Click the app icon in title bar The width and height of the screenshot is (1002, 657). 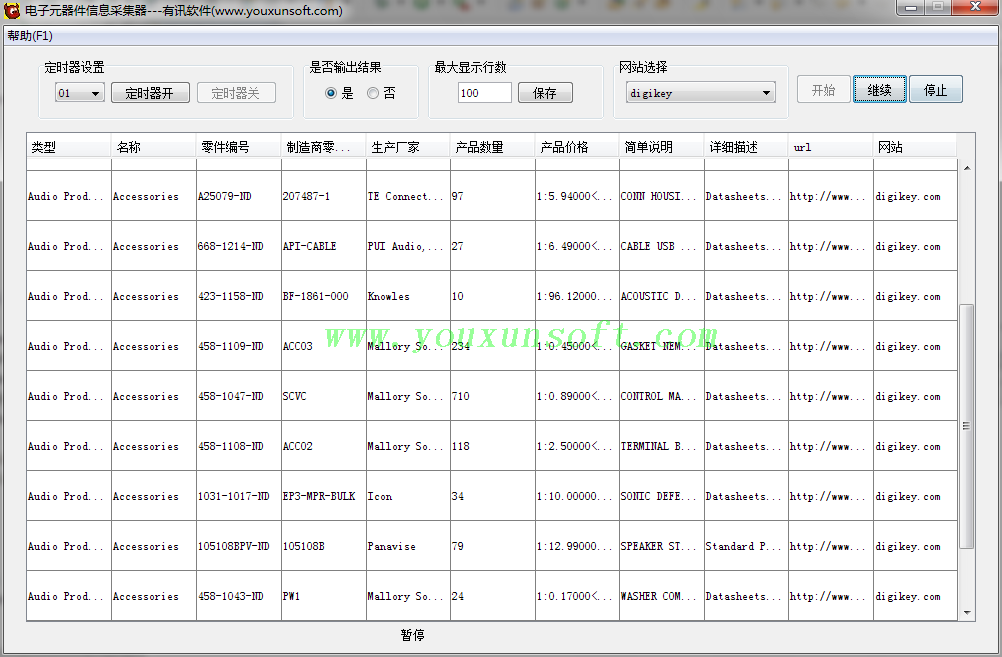click(12, 10)
